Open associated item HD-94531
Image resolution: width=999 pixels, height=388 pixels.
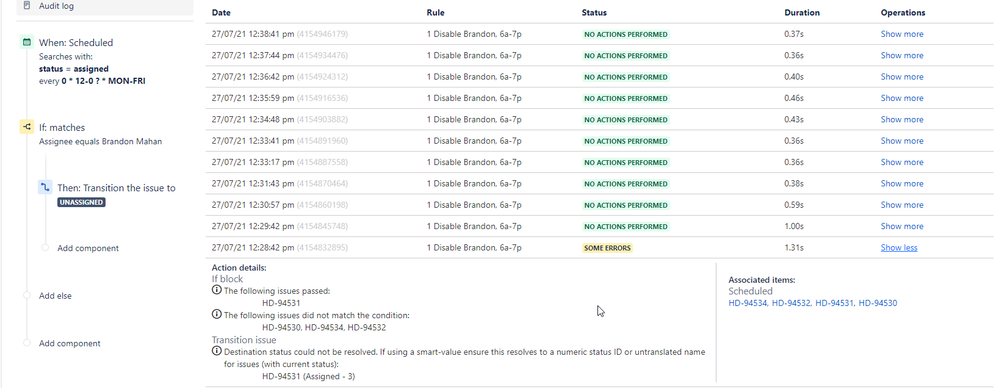(834, 303)
